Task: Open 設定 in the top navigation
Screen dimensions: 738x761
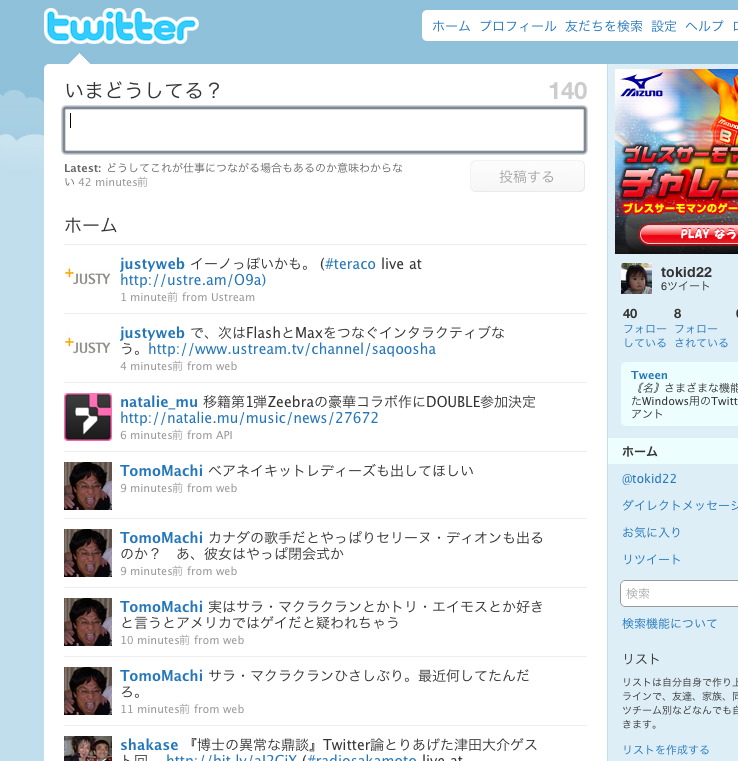Action: 664,26
